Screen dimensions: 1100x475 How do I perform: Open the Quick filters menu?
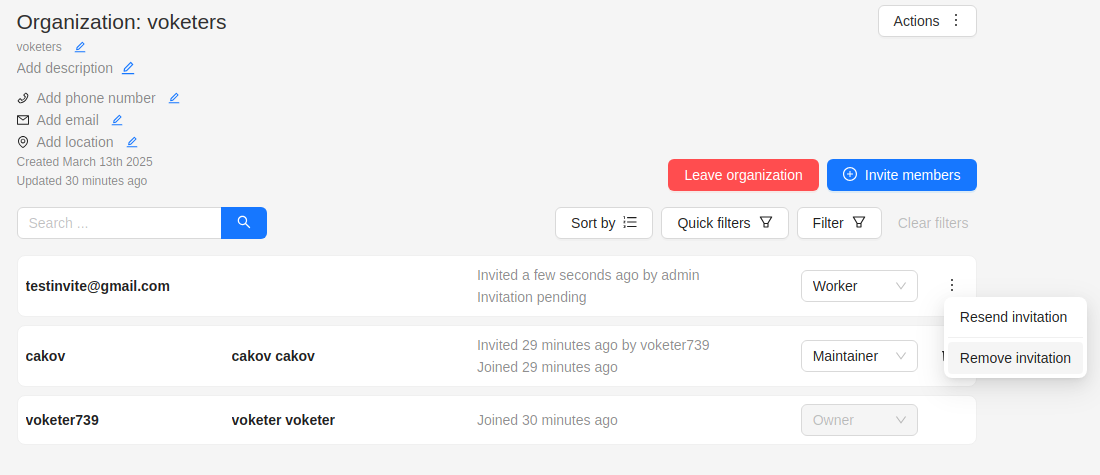tap(725, 223)
